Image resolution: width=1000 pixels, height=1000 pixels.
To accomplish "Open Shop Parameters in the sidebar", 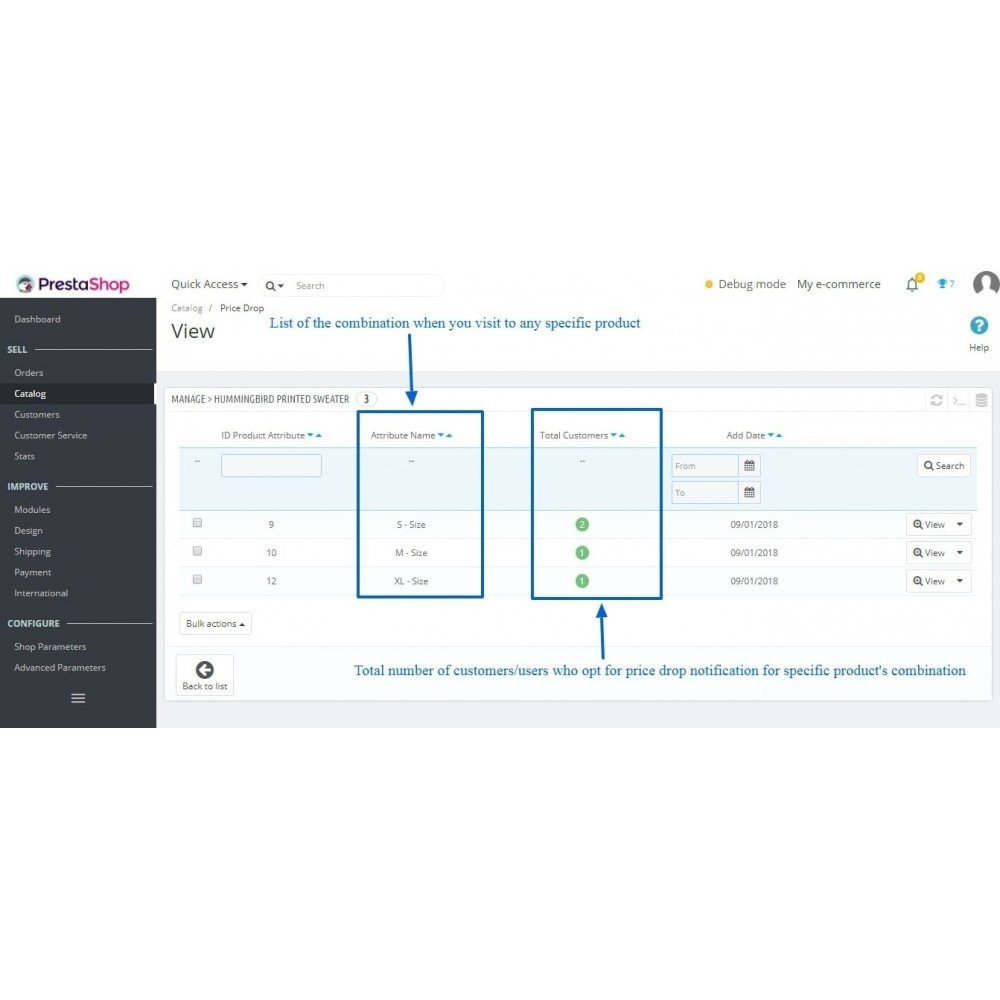I will click(x=50, y=647).
